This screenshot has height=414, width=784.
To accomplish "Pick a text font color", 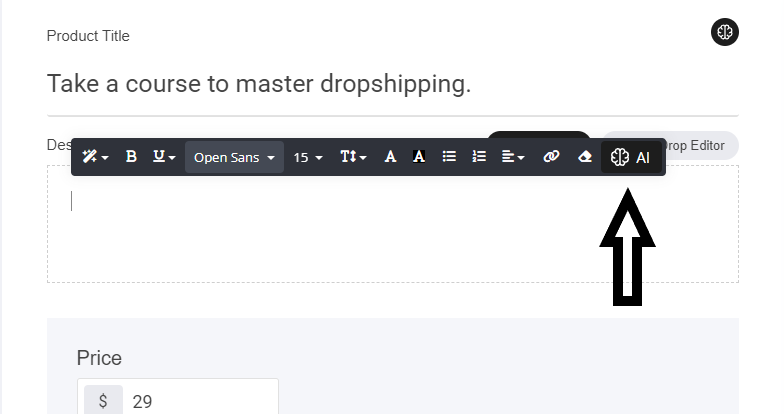I will point(391,157).
